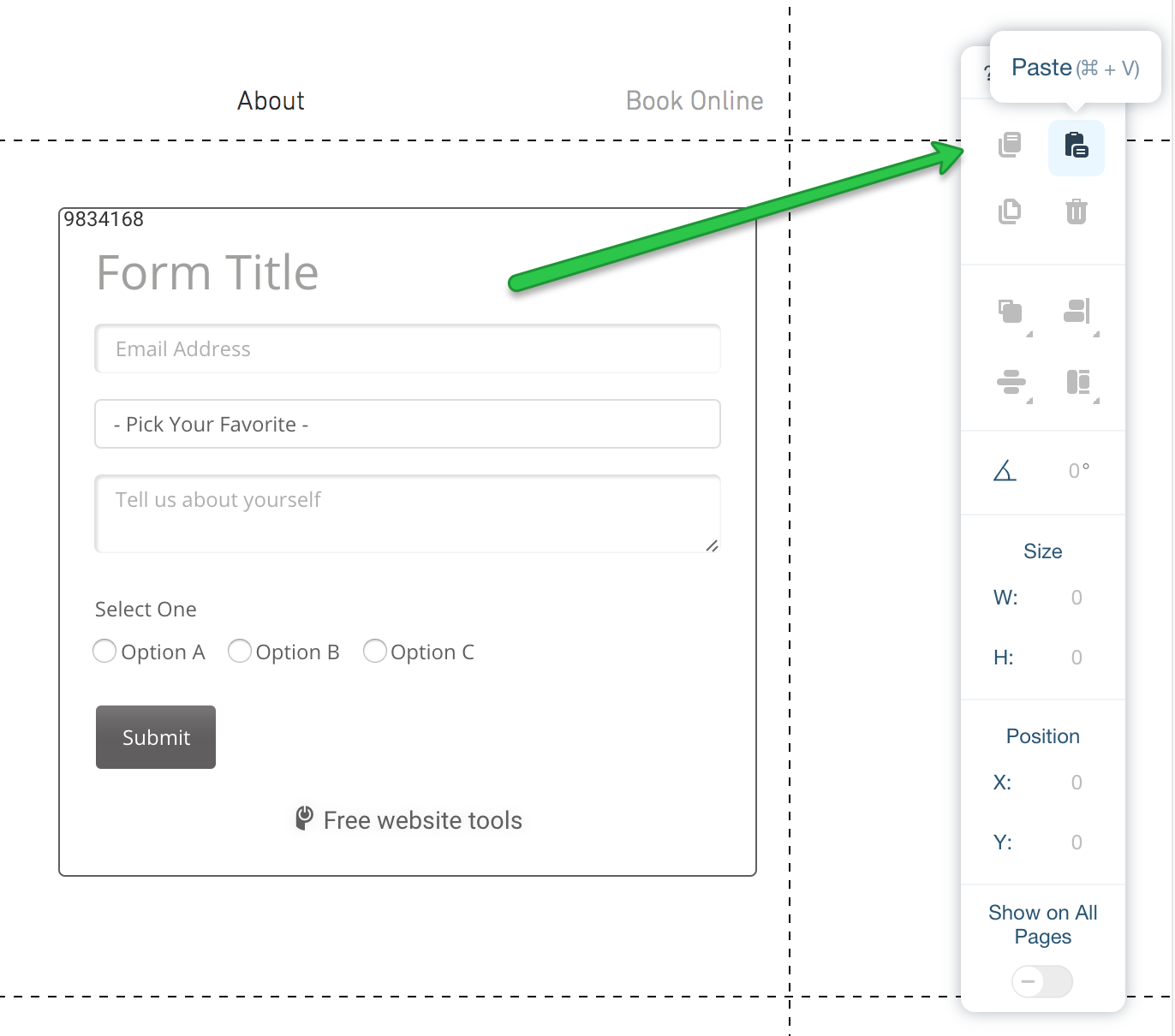1175x1036 pixels.
Task: Open the Book Online menu item
Action: (x=695, y=101)
